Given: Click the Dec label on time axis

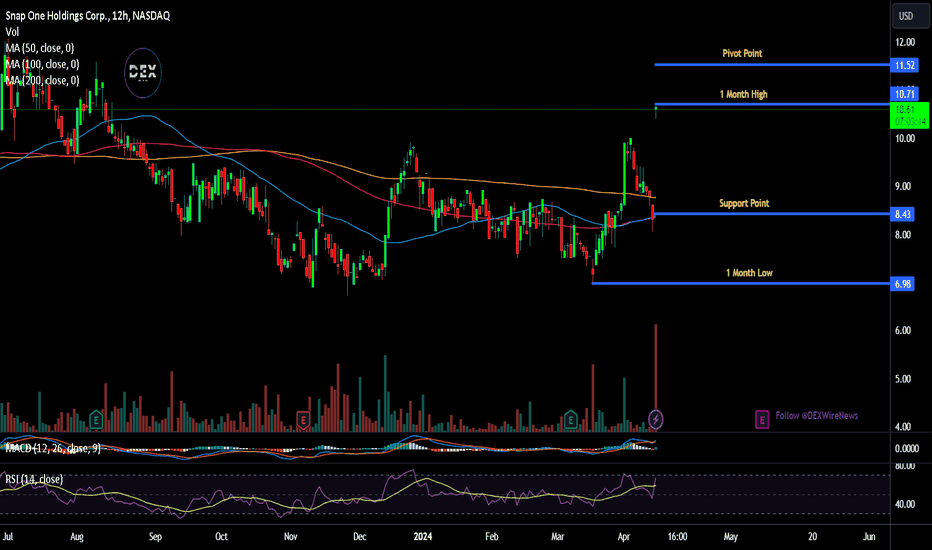Looking at the screenshot, I should pyautogui.click(x=360, y=536).
